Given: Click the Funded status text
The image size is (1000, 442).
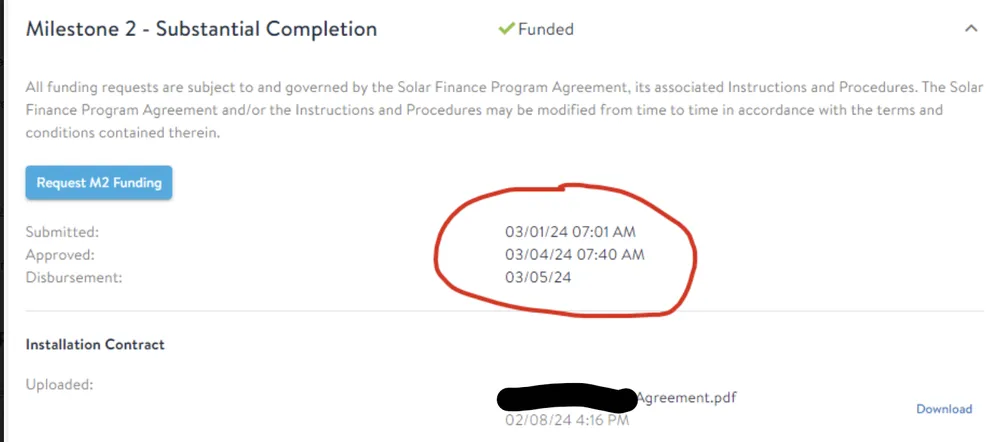Looking at the screenshot, I should [x=545, y=29].
